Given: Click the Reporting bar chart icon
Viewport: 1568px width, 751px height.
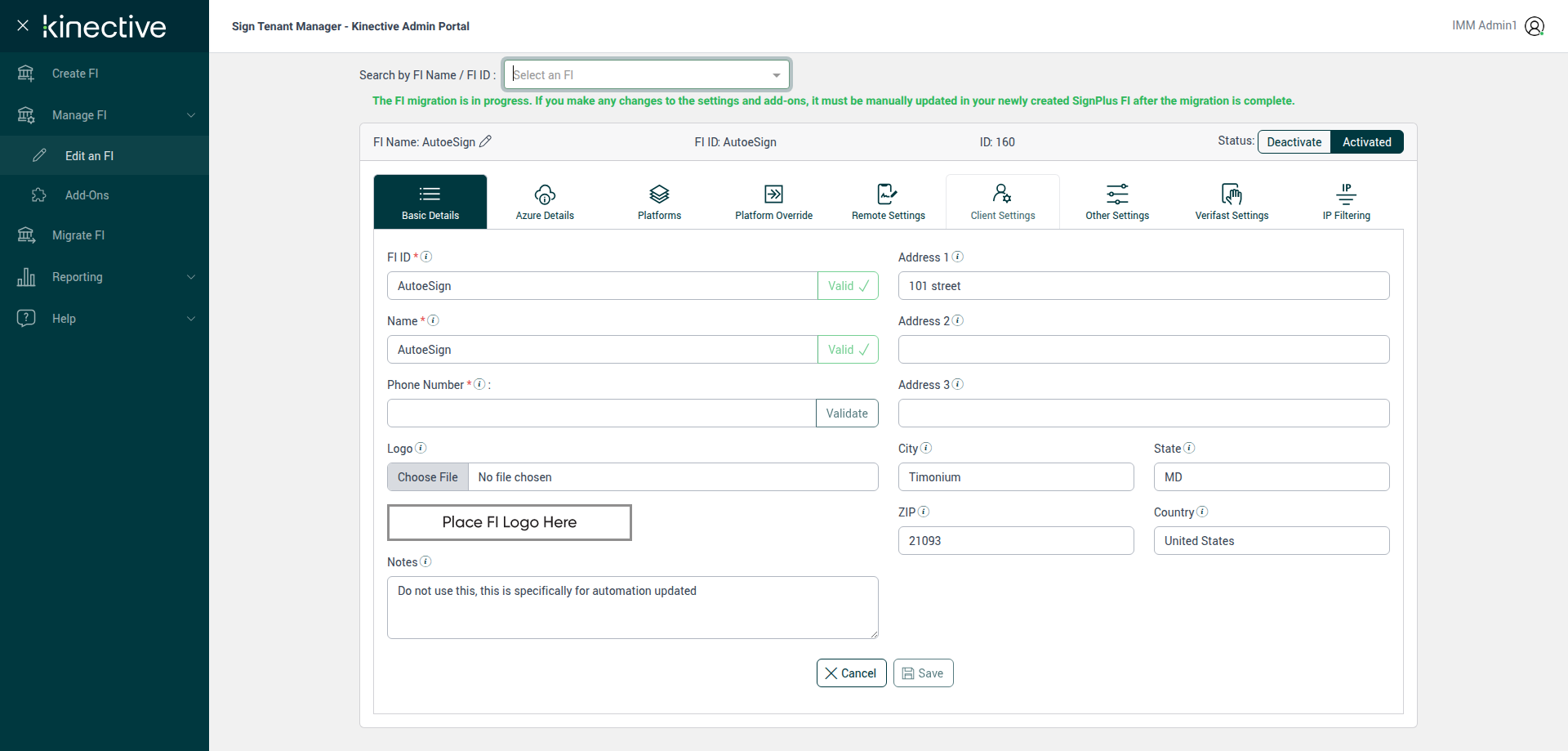Looking at the screenshot, I should tap(26, 277).
